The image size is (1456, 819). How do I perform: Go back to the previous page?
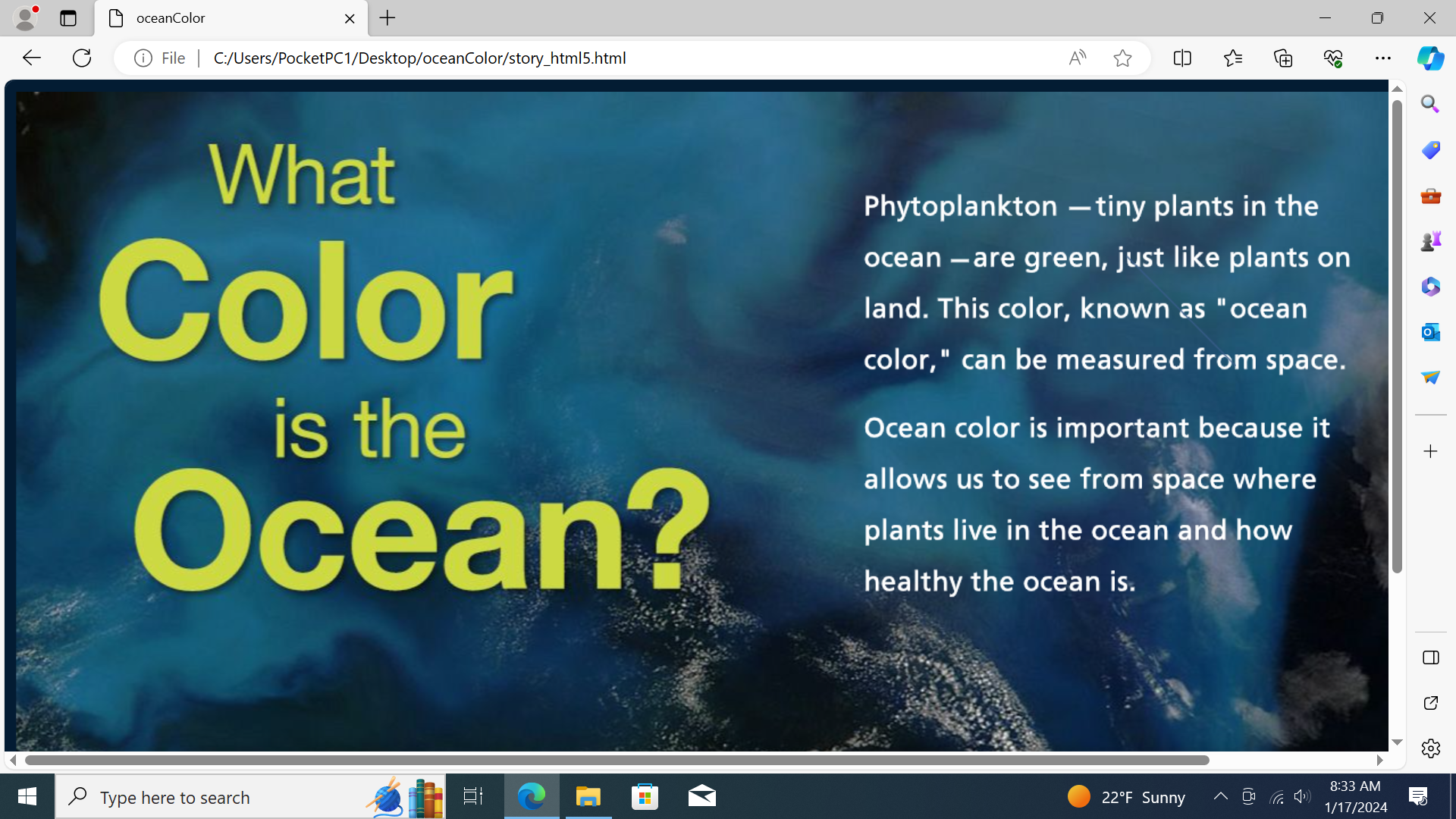click(31, 58)
